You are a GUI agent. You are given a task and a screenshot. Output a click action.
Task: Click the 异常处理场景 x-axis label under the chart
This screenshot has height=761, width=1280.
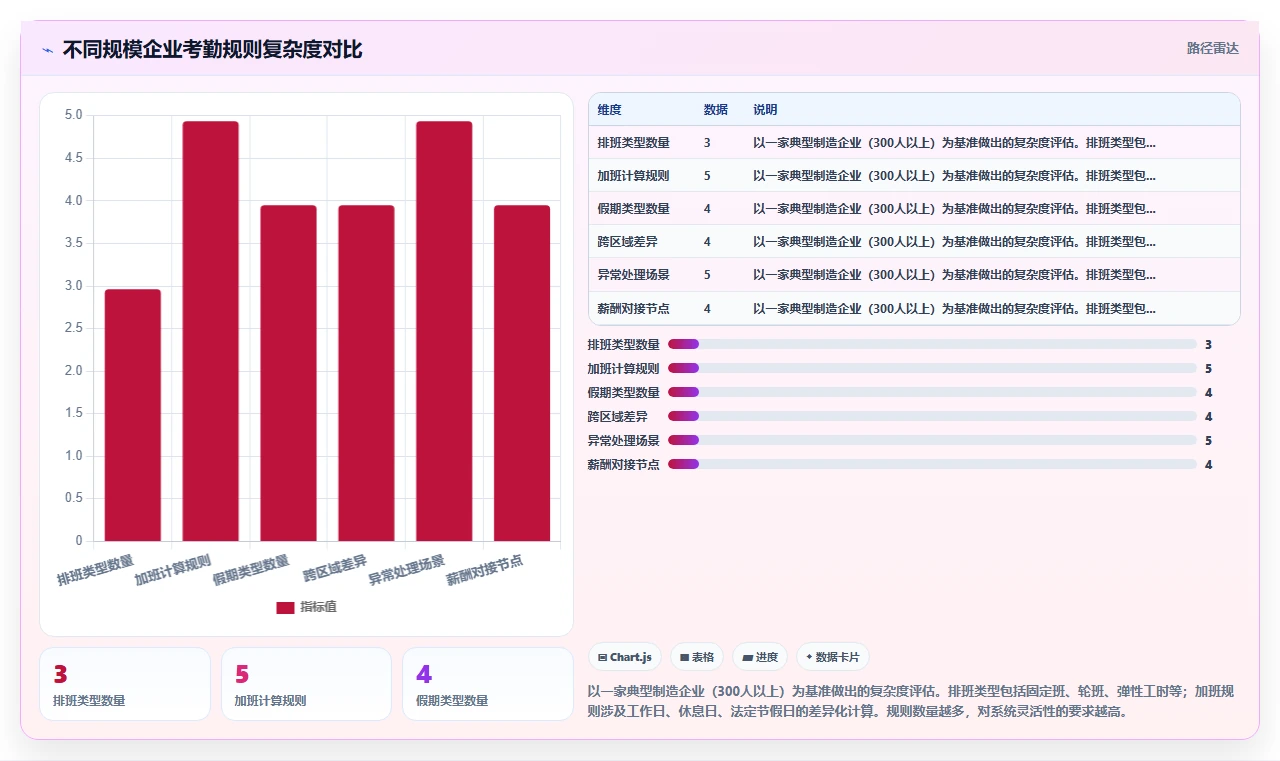coord(407,570)
